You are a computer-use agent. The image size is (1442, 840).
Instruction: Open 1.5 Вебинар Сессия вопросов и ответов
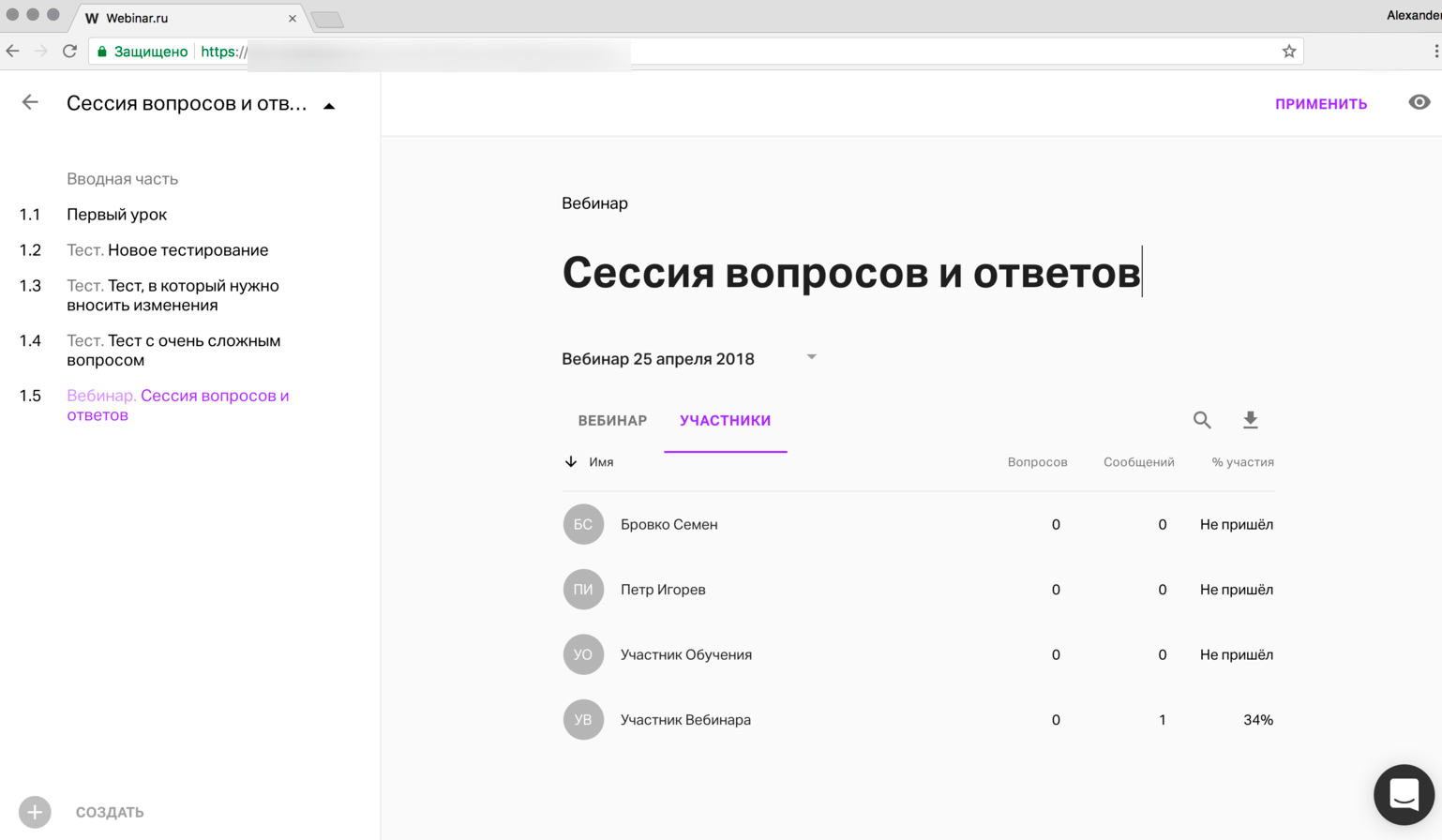point(177,405)
